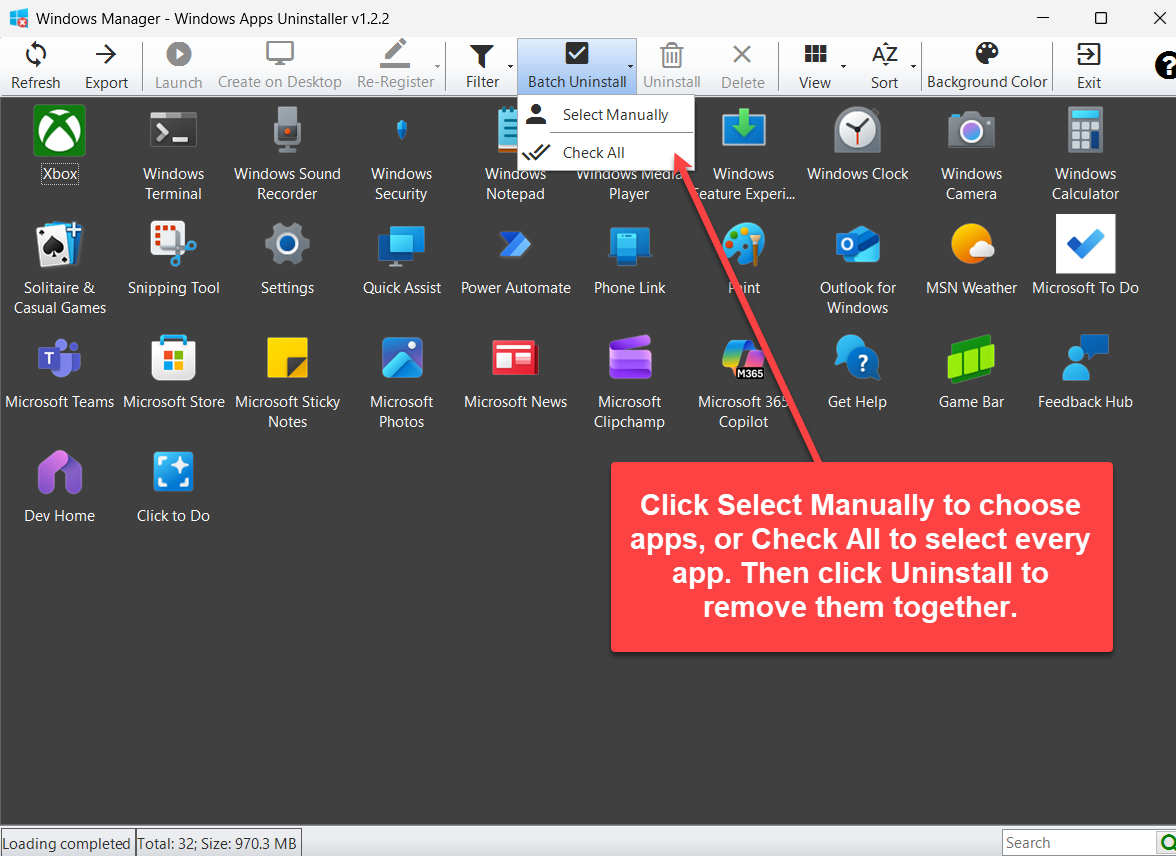1176x856 pixels.
Task: Select the Click to Do app
Action: click(173, 488)
